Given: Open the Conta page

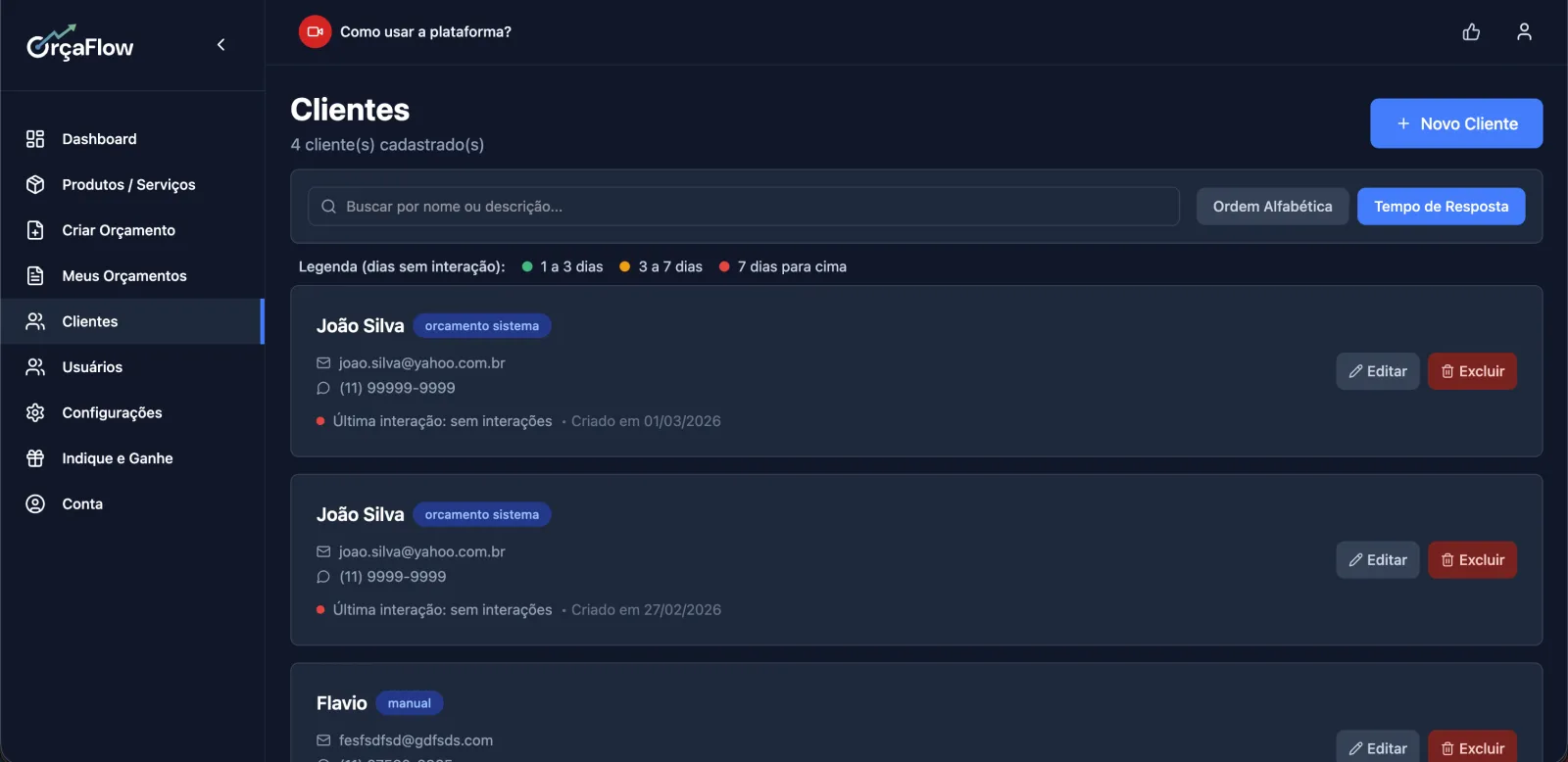Looking at the screenshot, I should click(132, 503).
